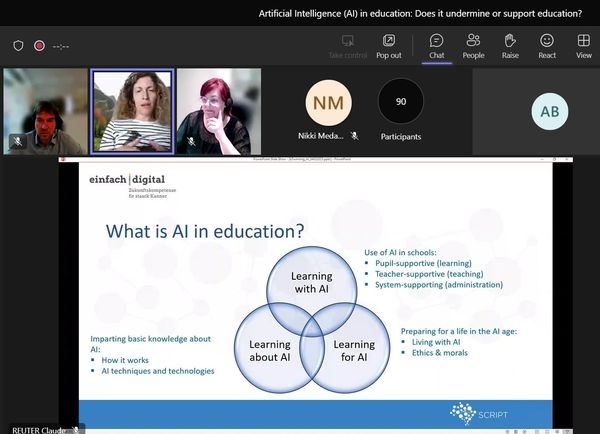Click muted mic icon on red-haired woman's video
600x434 pixels.
coord(191,142)
